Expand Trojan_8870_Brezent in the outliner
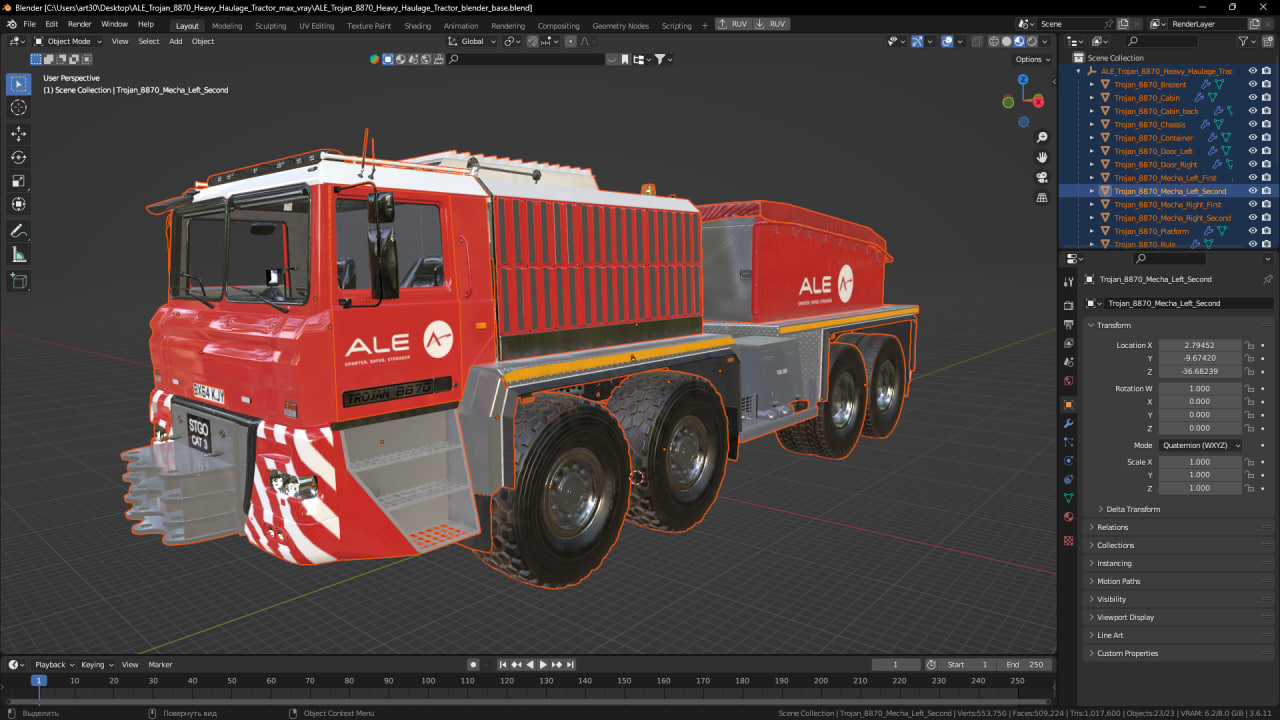This screenshot has height=720, width=1280. [x=1092, y=85]
